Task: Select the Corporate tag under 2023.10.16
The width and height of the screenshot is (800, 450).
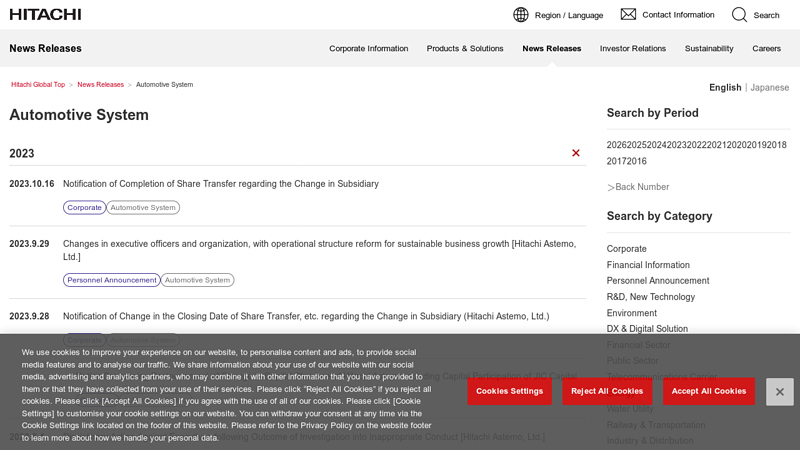Action: pyautogui.click(x=84, y=208)
